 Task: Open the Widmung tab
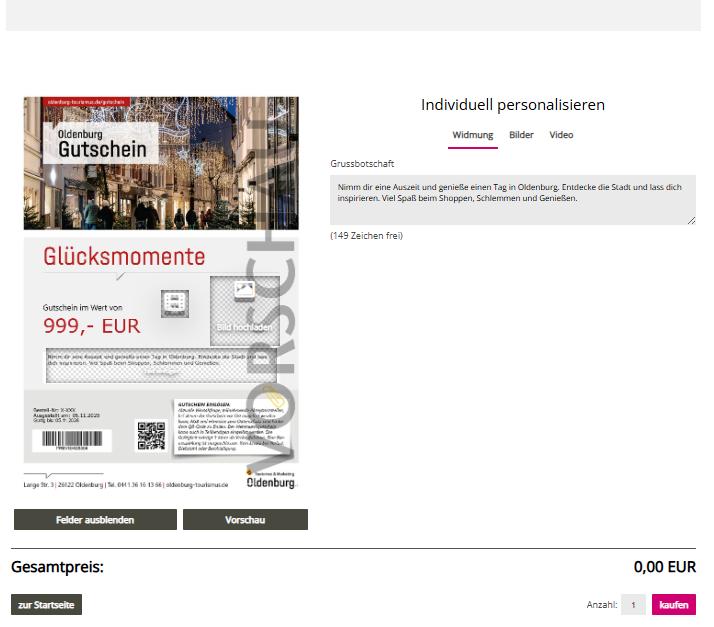[x=472, y=135]
